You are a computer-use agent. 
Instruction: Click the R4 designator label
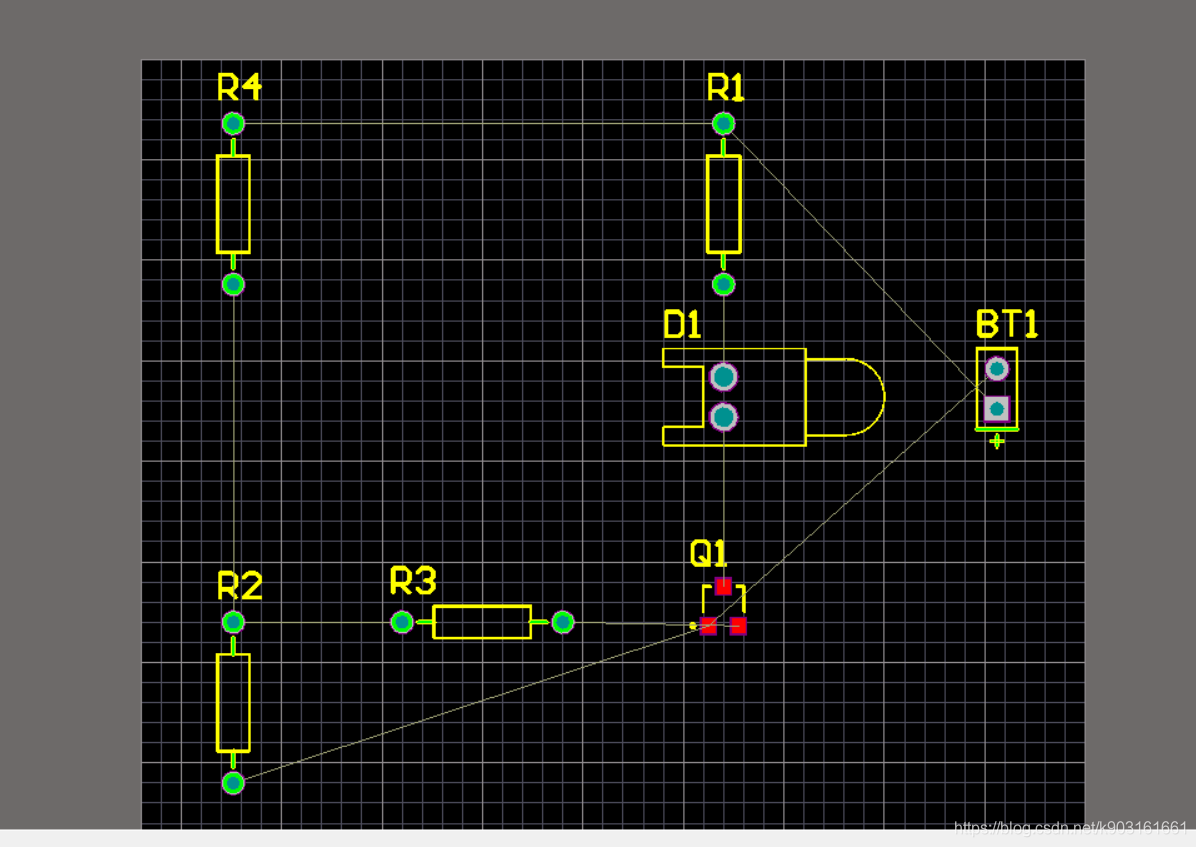click(x=239, y=88)
